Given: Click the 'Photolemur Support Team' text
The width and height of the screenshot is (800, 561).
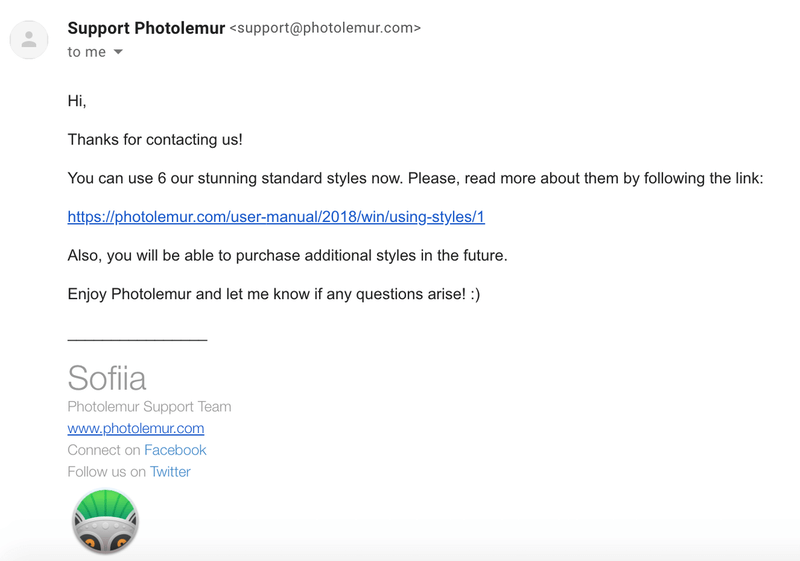Looking at the screenshot, I should tap(149, 406).
